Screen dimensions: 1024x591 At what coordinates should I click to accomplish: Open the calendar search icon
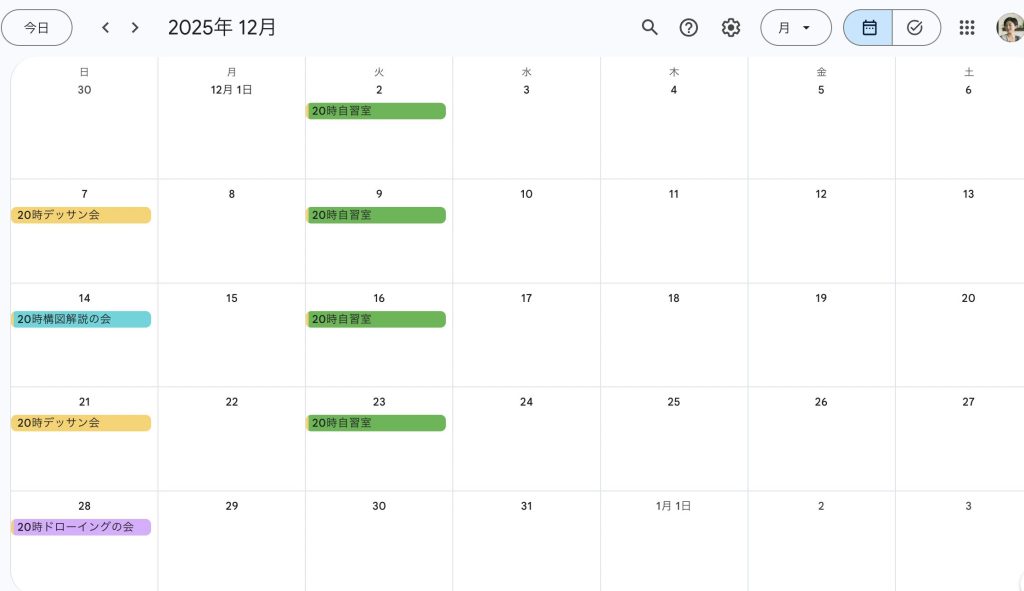pos(650,28)
